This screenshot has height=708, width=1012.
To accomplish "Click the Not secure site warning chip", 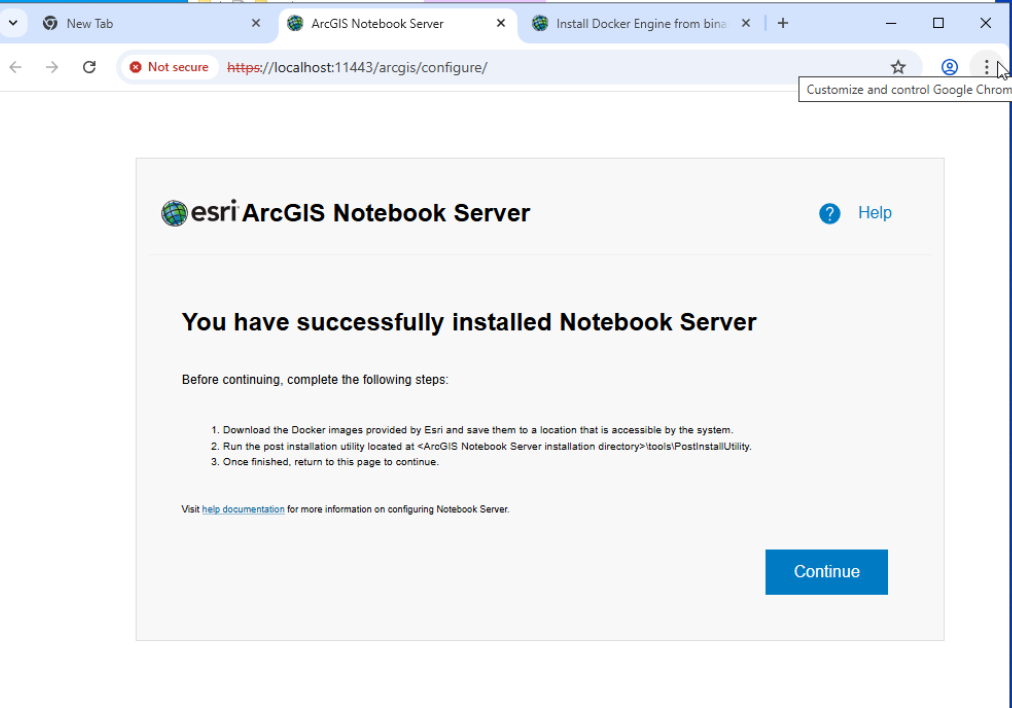I will [x=169, y=67].
